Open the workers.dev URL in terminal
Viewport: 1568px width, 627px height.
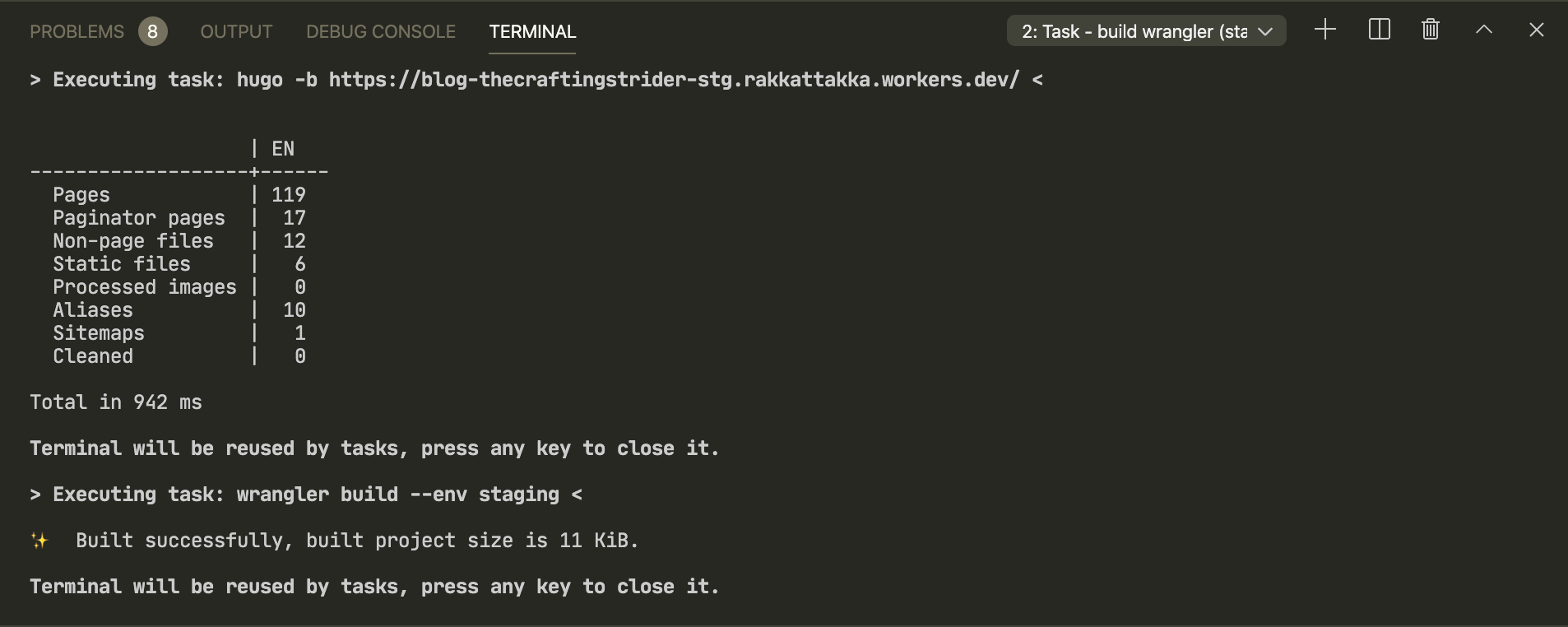pos(674,80)
